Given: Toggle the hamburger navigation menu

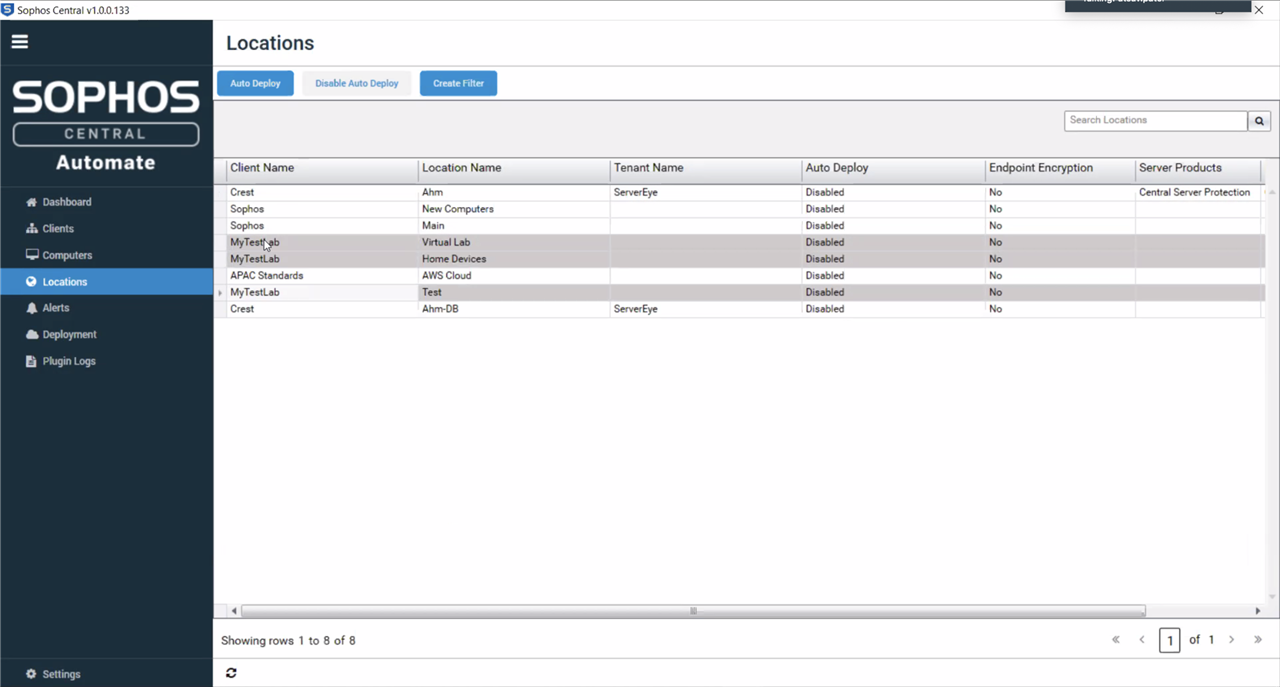Looking at the screenshot, I should (x=20, y=42).
